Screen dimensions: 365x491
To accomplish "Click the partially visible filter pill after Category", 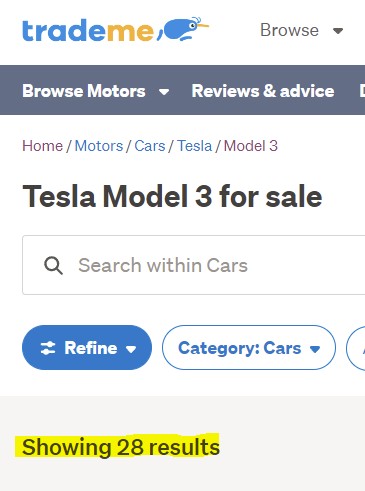I will point(356,348).
